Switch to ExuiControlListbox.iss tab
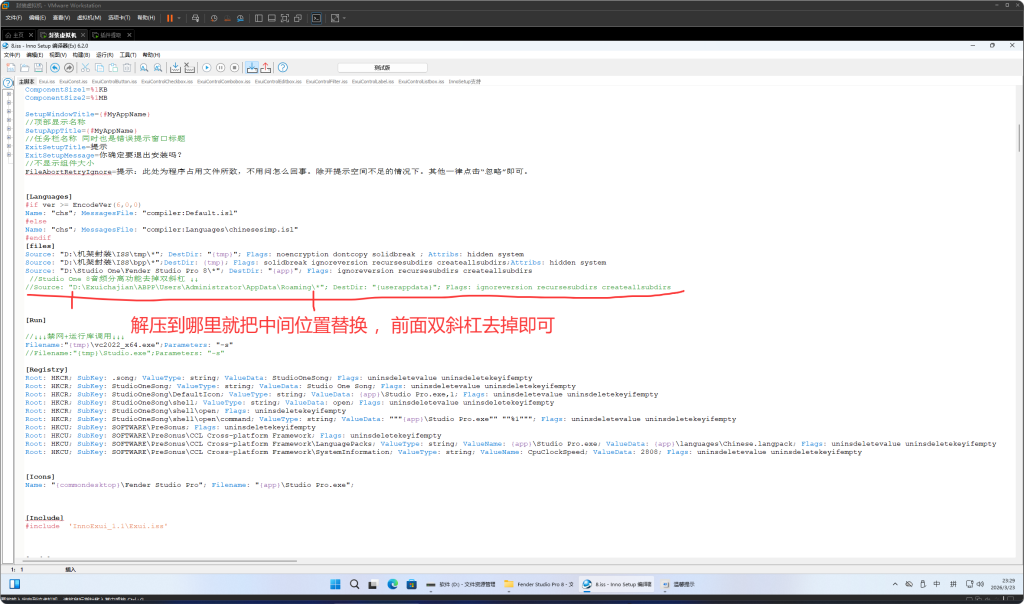This screenshot has height=604, width=1024. pyautogui.click(x=421, y=82)
